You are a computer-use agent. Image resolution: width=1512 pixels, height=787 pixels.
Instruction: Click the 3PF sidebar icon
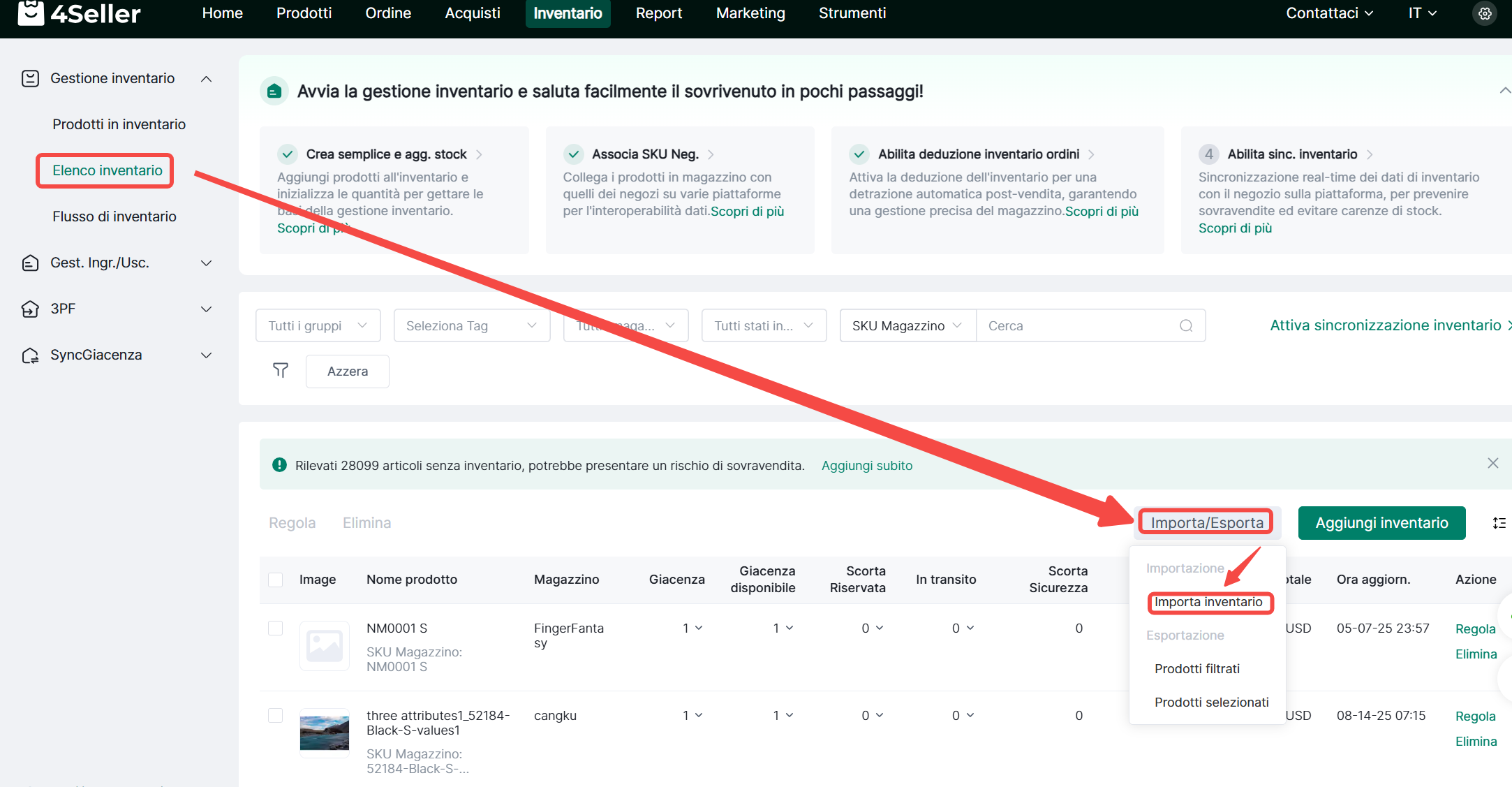30,309
